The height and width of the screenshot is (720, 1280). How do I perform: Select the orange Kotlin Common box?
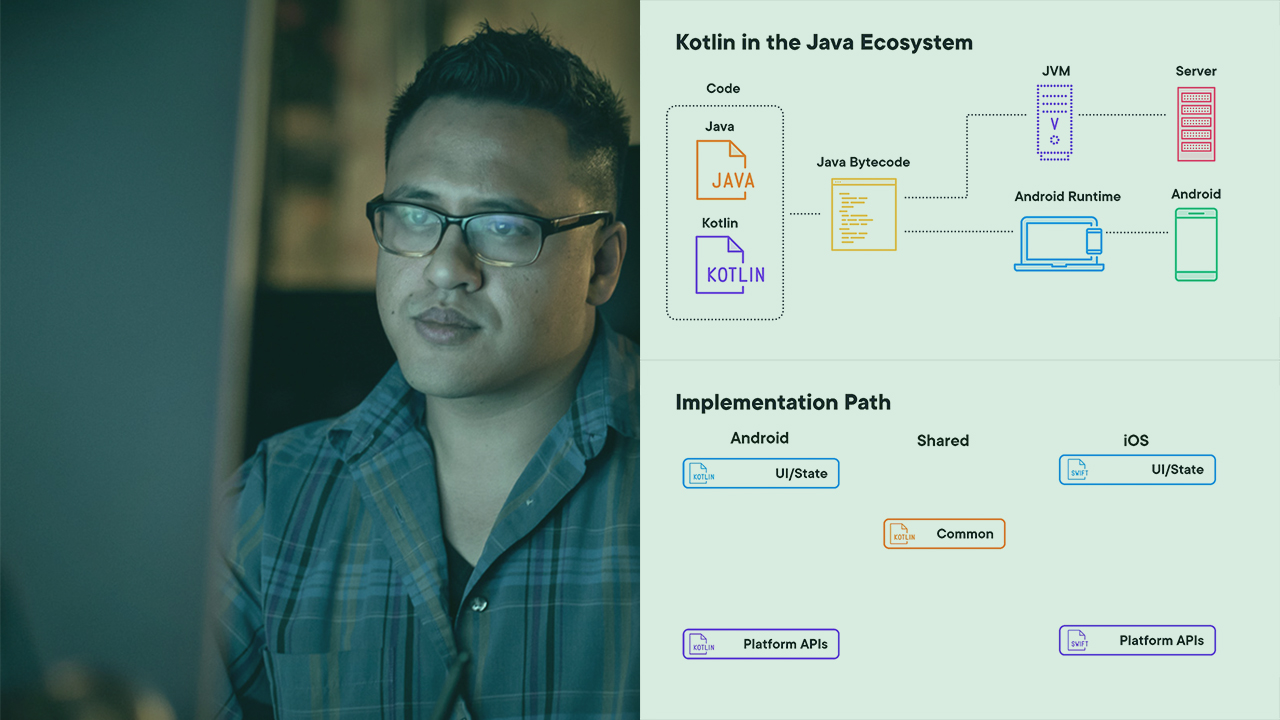coord(944,534)
